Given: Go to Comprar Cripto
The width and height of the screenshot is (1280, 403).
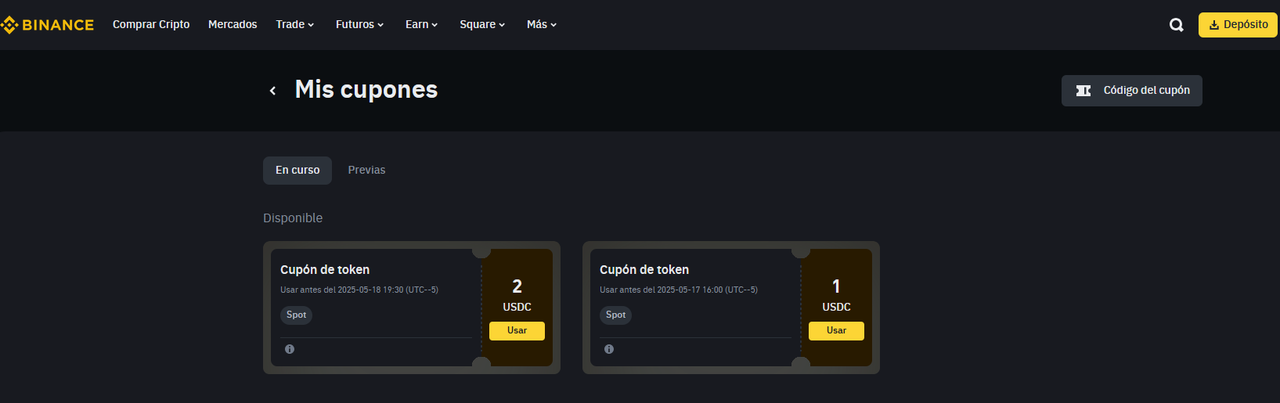Looking at the screenshot, I should pyautogui.click(x=151, y=24).
